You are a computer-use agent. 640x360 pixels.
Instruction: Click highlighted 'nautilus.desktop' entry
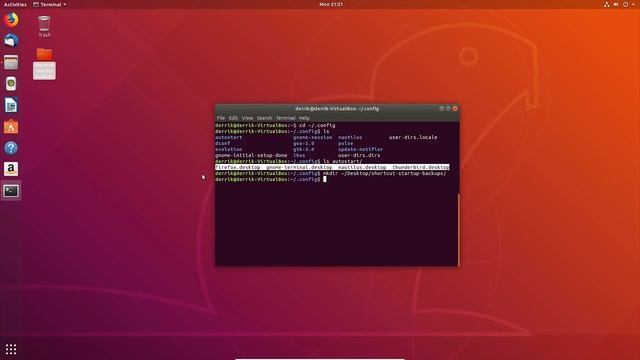point(362,167)
